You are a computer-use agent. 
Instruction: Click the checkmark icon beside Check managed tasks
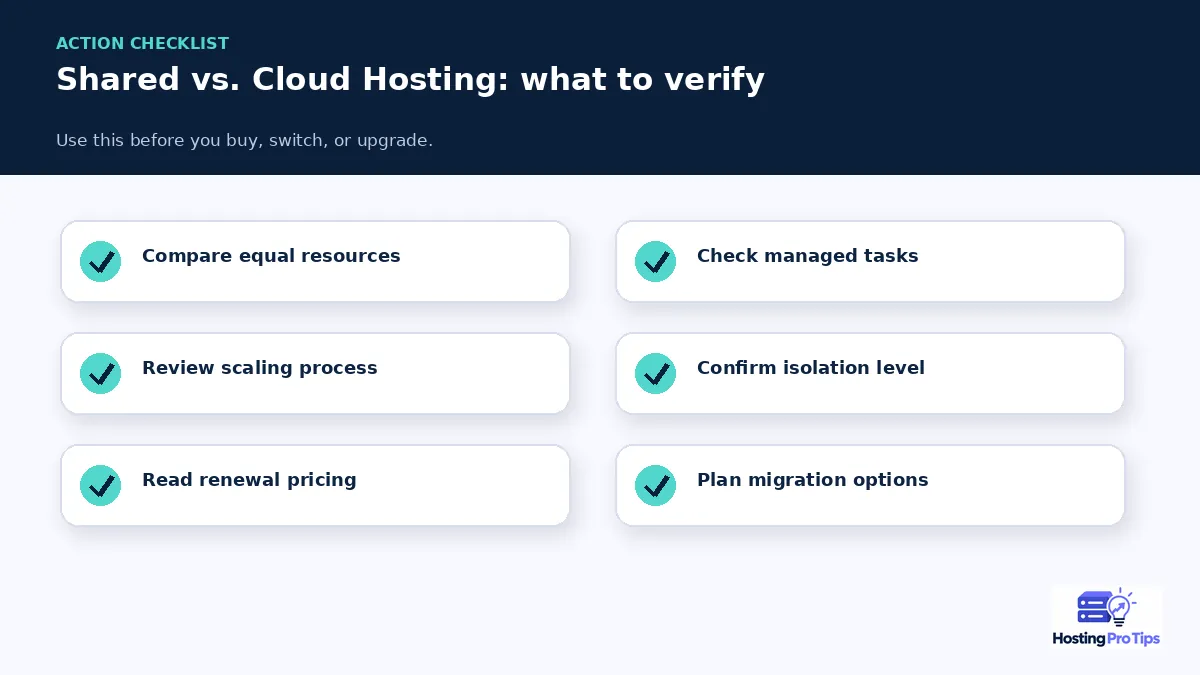655,261
